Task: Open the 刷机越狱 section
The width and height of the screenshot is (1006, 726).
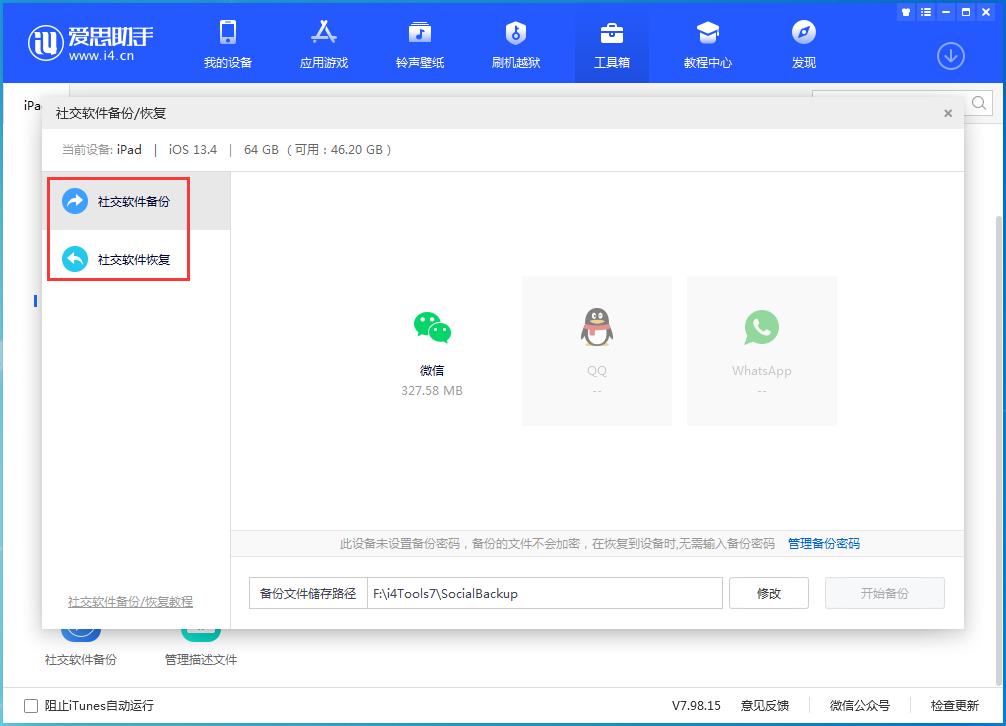Action: (515, 44)
